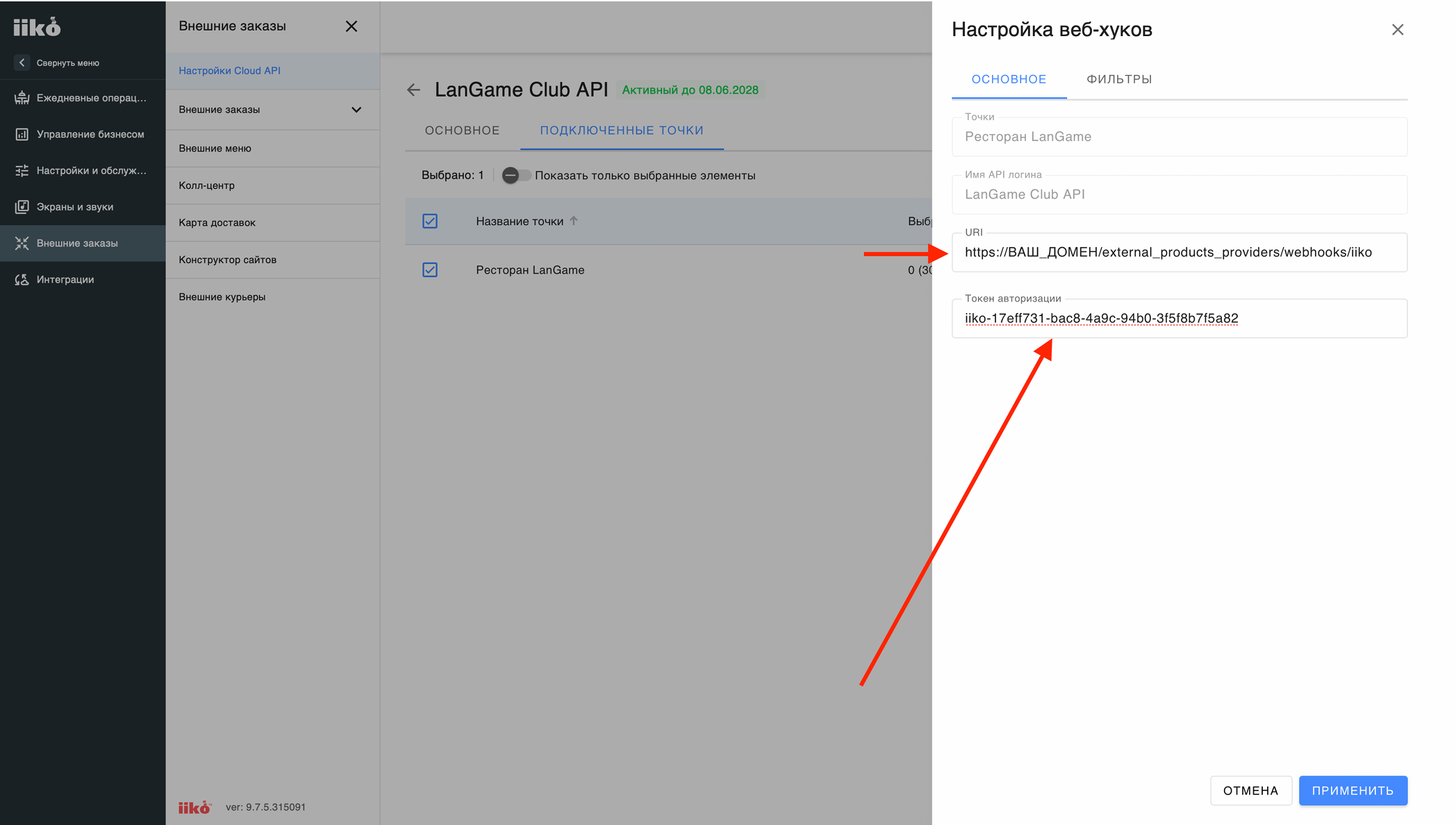Click into the Токен авторизации field
The height and width of the screenshot is (825, 1456).
[x=1180, y=318]
